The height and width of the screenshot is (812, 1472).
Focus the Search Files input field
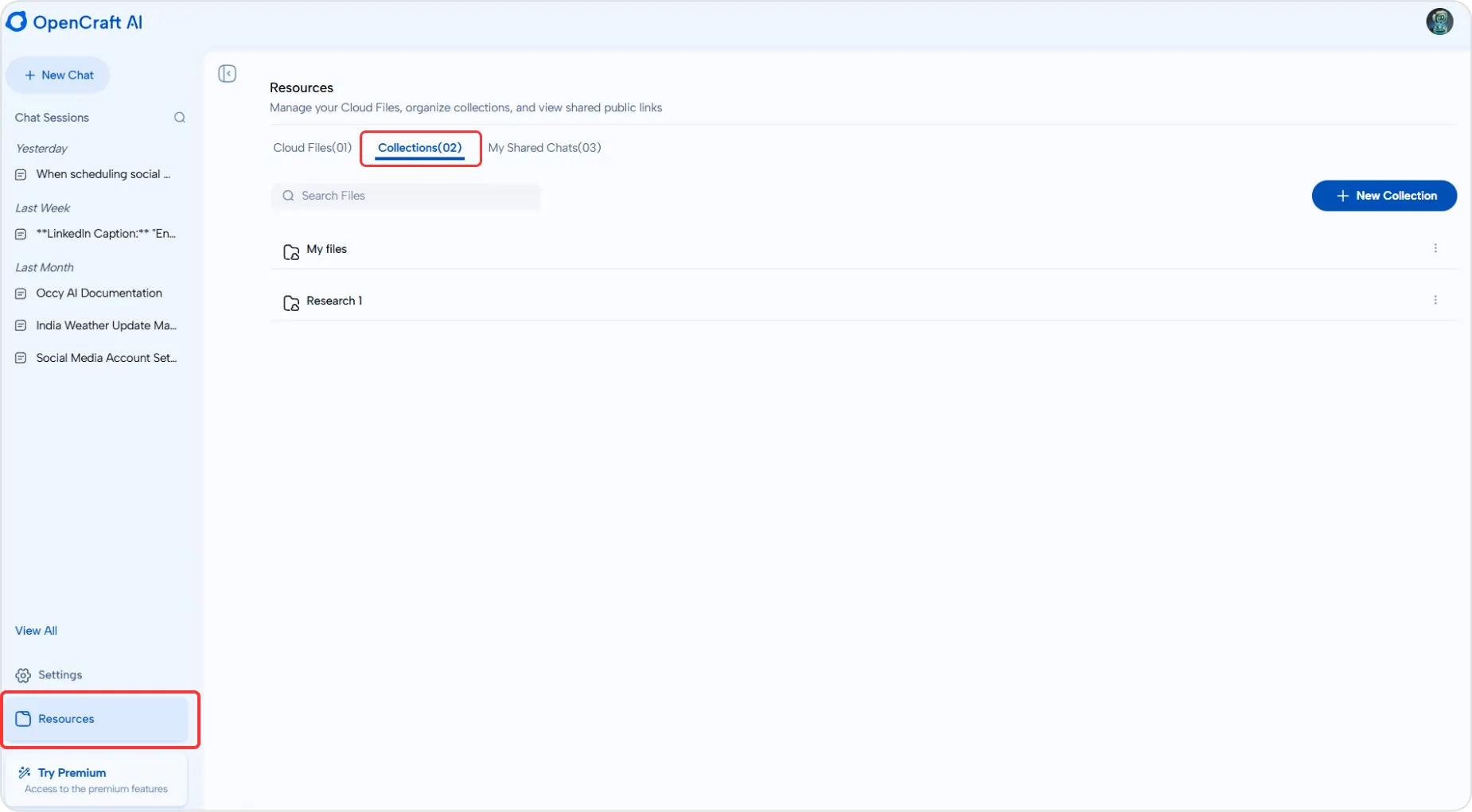[x=414, y=196]
